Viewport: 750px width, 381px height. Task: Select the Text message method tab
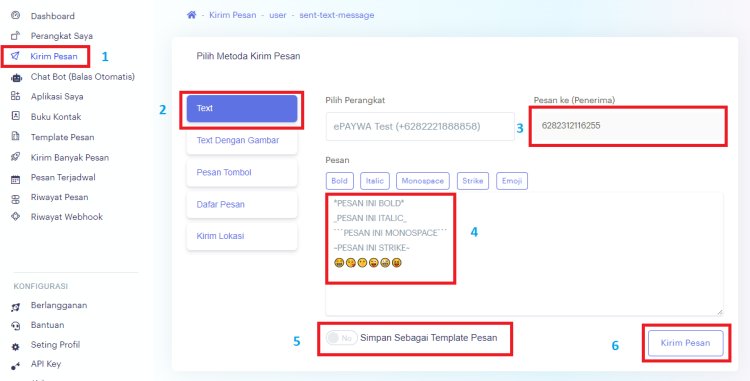point(242,109)
